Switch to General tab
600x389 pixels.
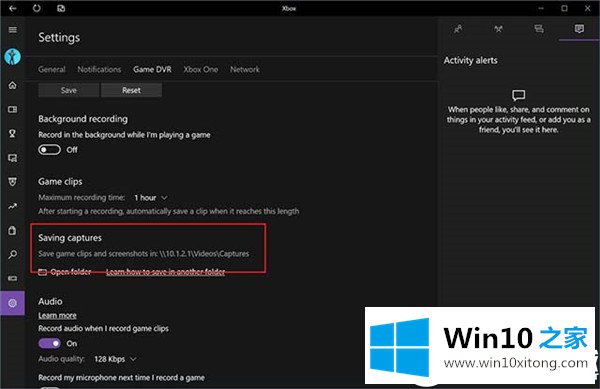click(52, 69)
